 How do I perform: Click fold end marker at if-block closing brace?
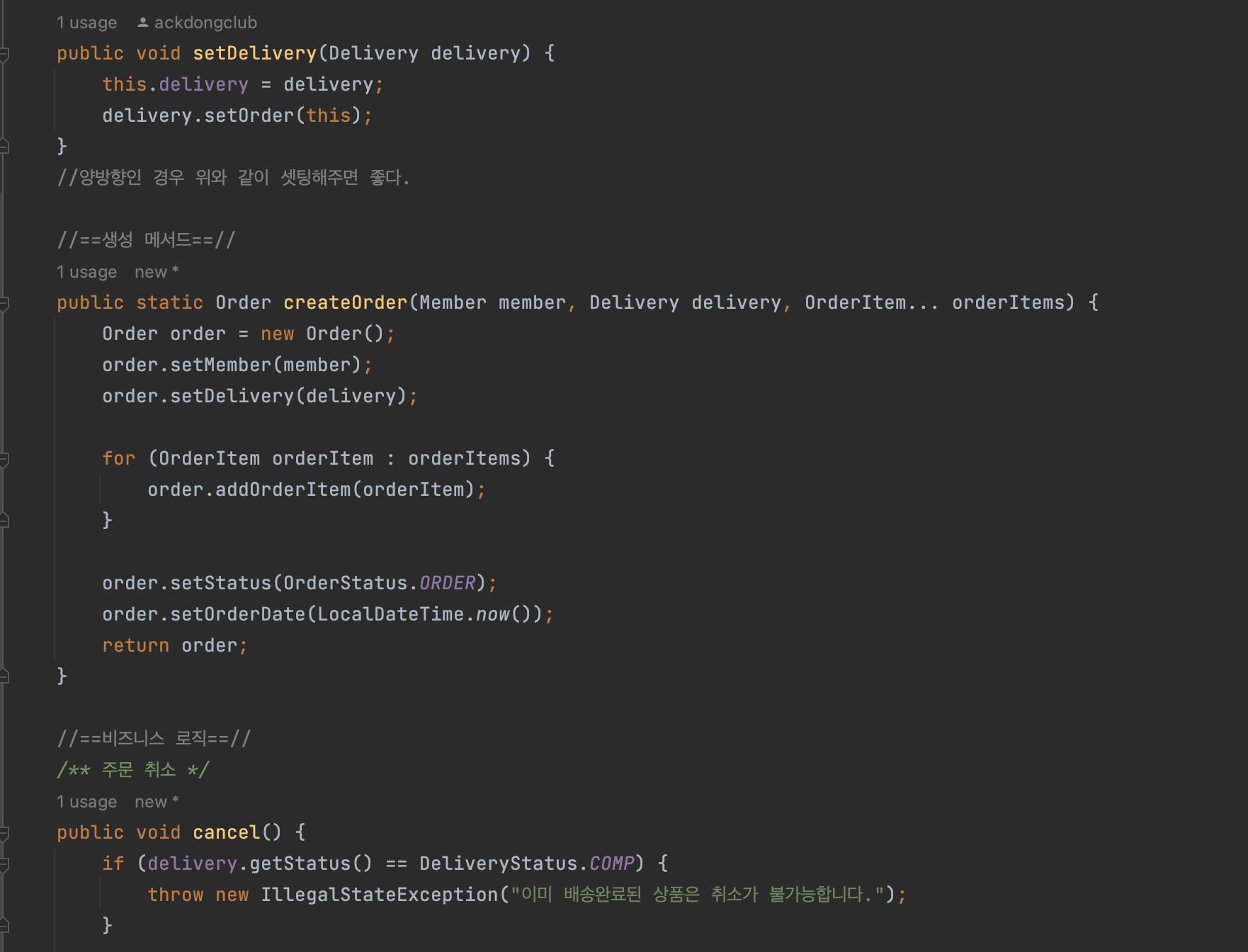click(x=4, y=925)
